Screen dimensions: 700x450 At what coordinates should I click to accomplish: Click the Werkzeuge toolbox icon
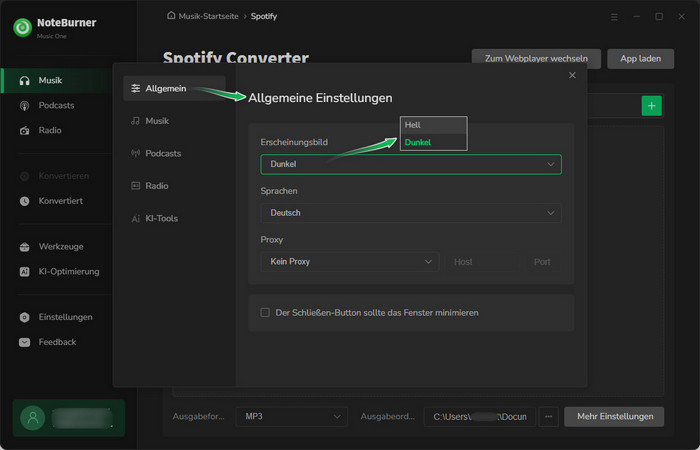pyautogui.click(x=25, y=247)
